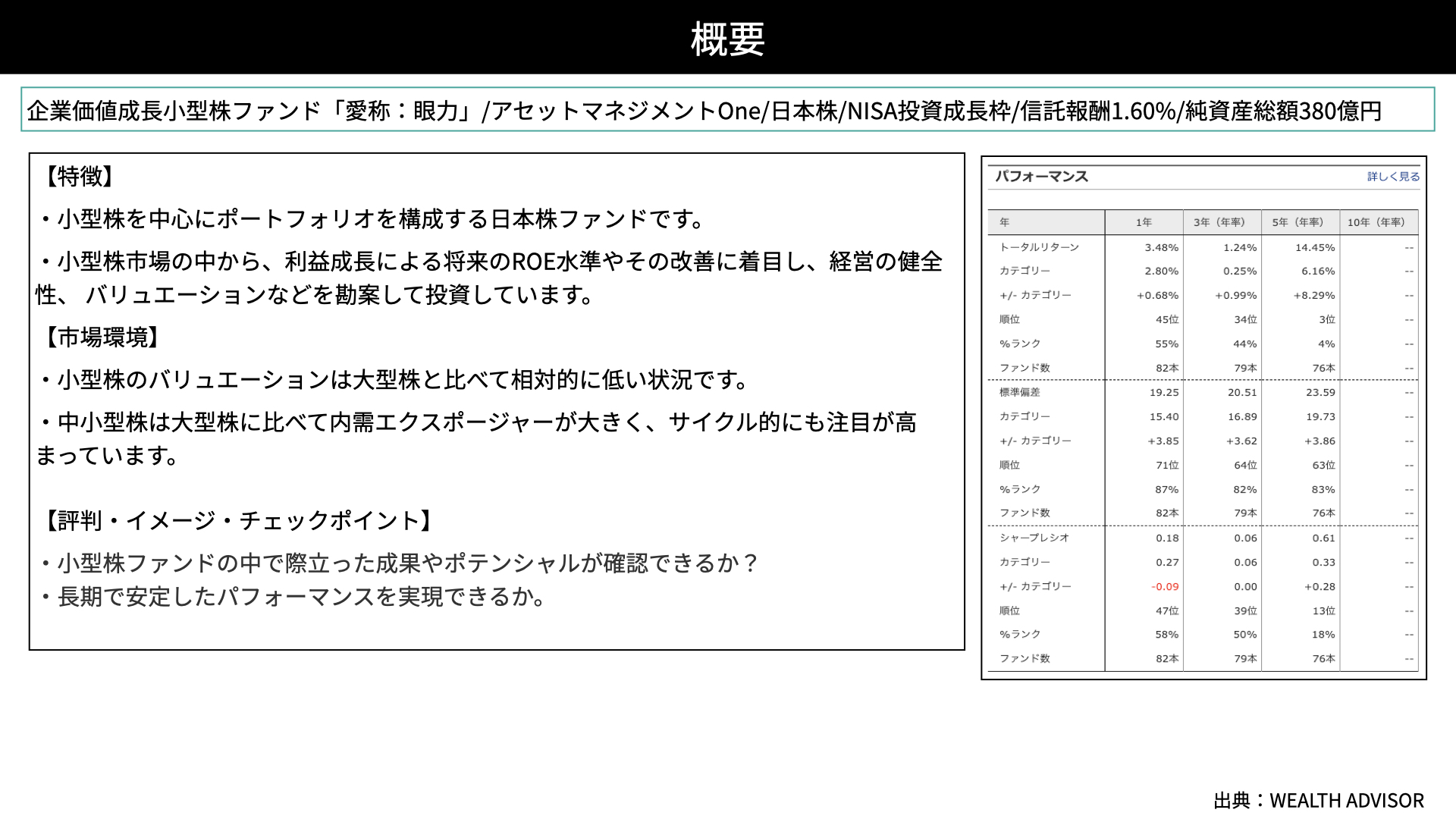The height and width of the screenshot is (819, 1456).
Task: Click the 55% rank percentage cell
Action: (1167, 344)
